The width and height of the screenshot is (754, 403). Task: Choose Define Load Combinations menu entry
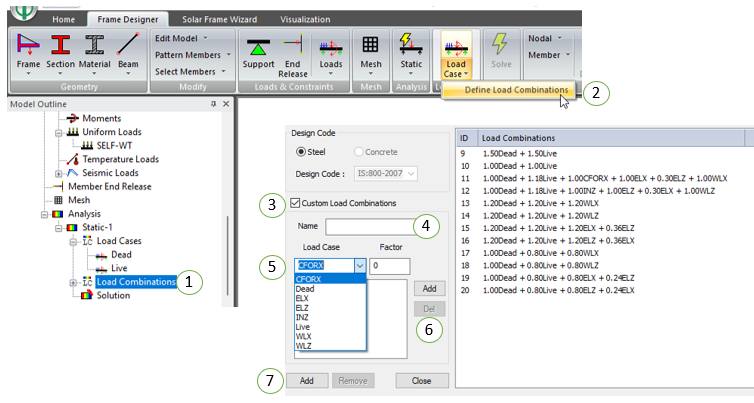coord(507,91)
